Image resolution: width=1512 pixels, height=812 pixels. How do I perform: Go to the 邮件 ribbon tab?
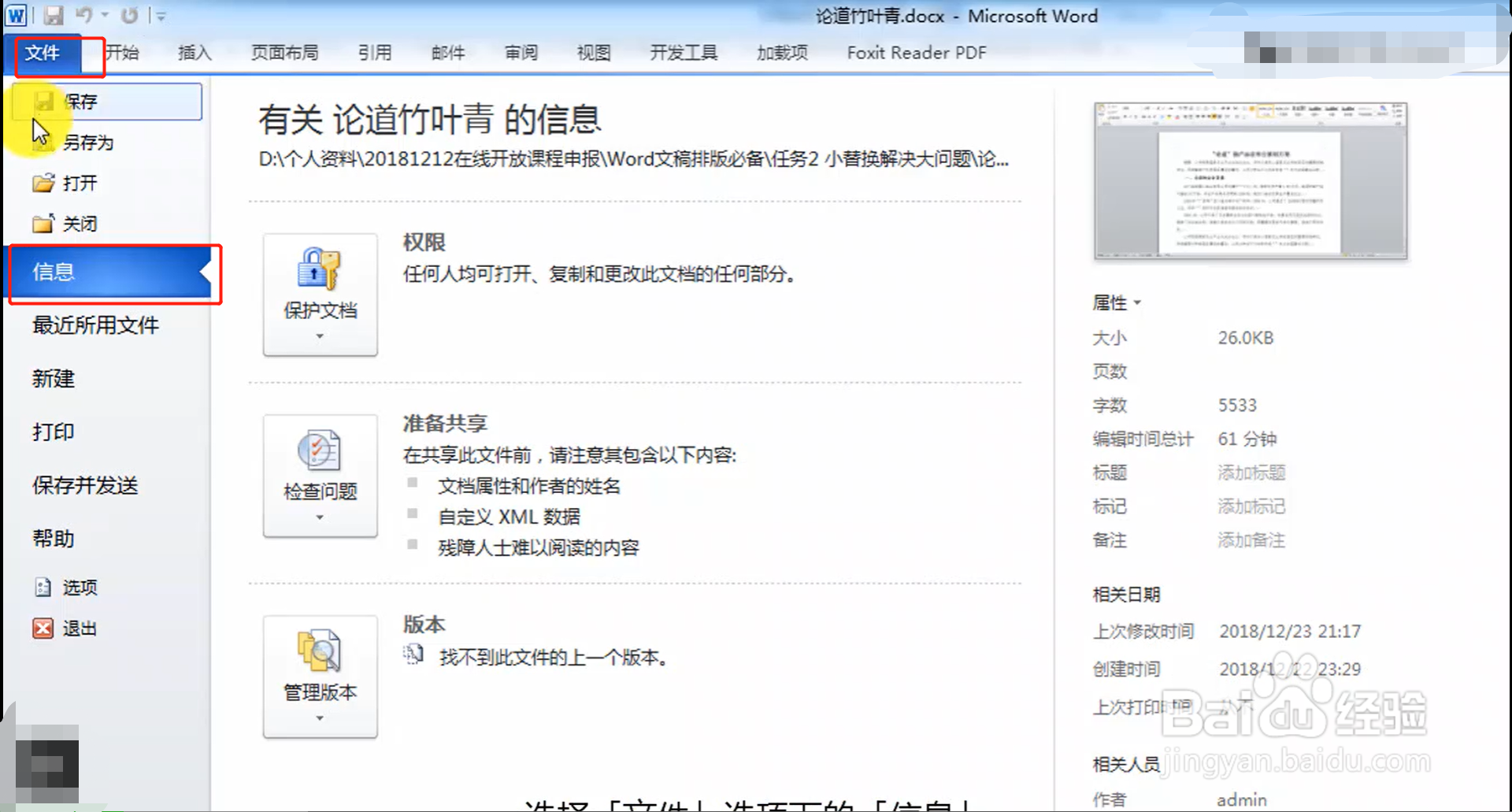[x=448, y=53]
